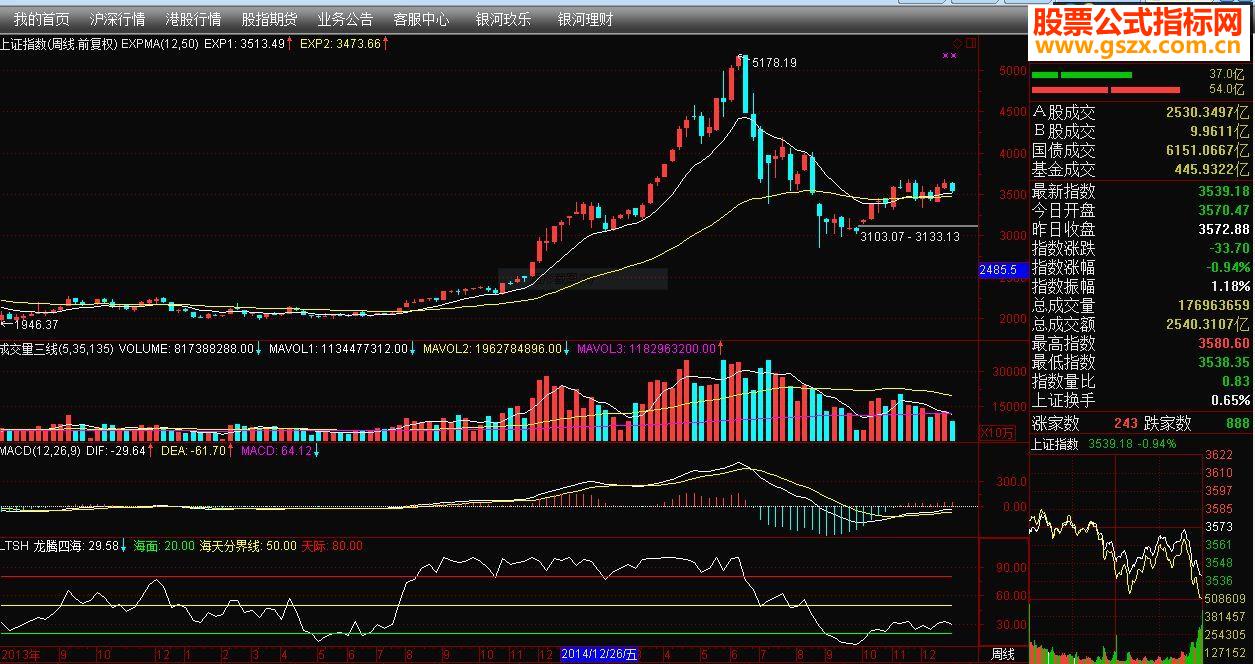Open the 我的首页 menu

tap(42, 19)
